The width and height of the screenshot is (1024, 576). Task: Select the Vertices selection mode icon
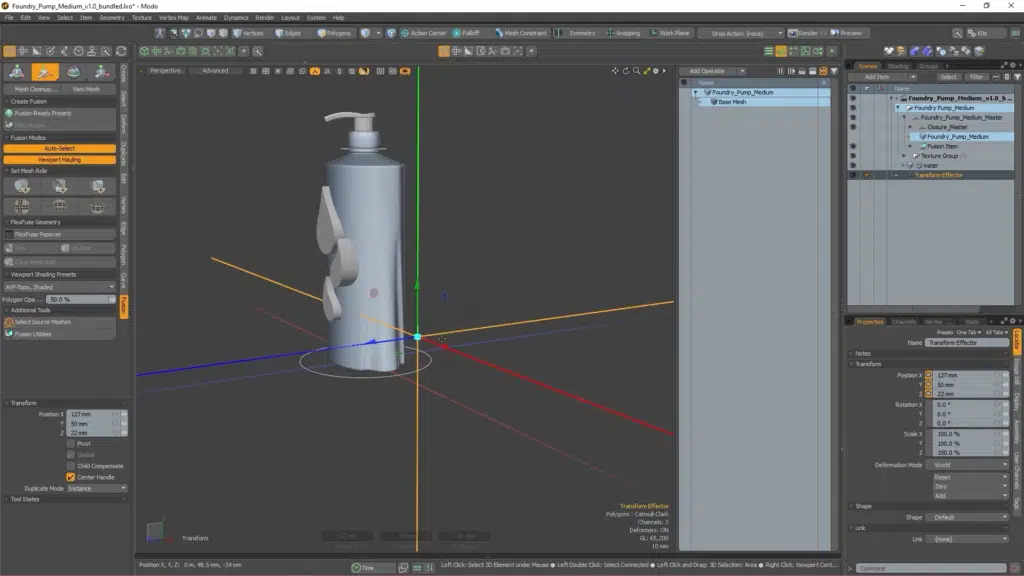[239, 32]
